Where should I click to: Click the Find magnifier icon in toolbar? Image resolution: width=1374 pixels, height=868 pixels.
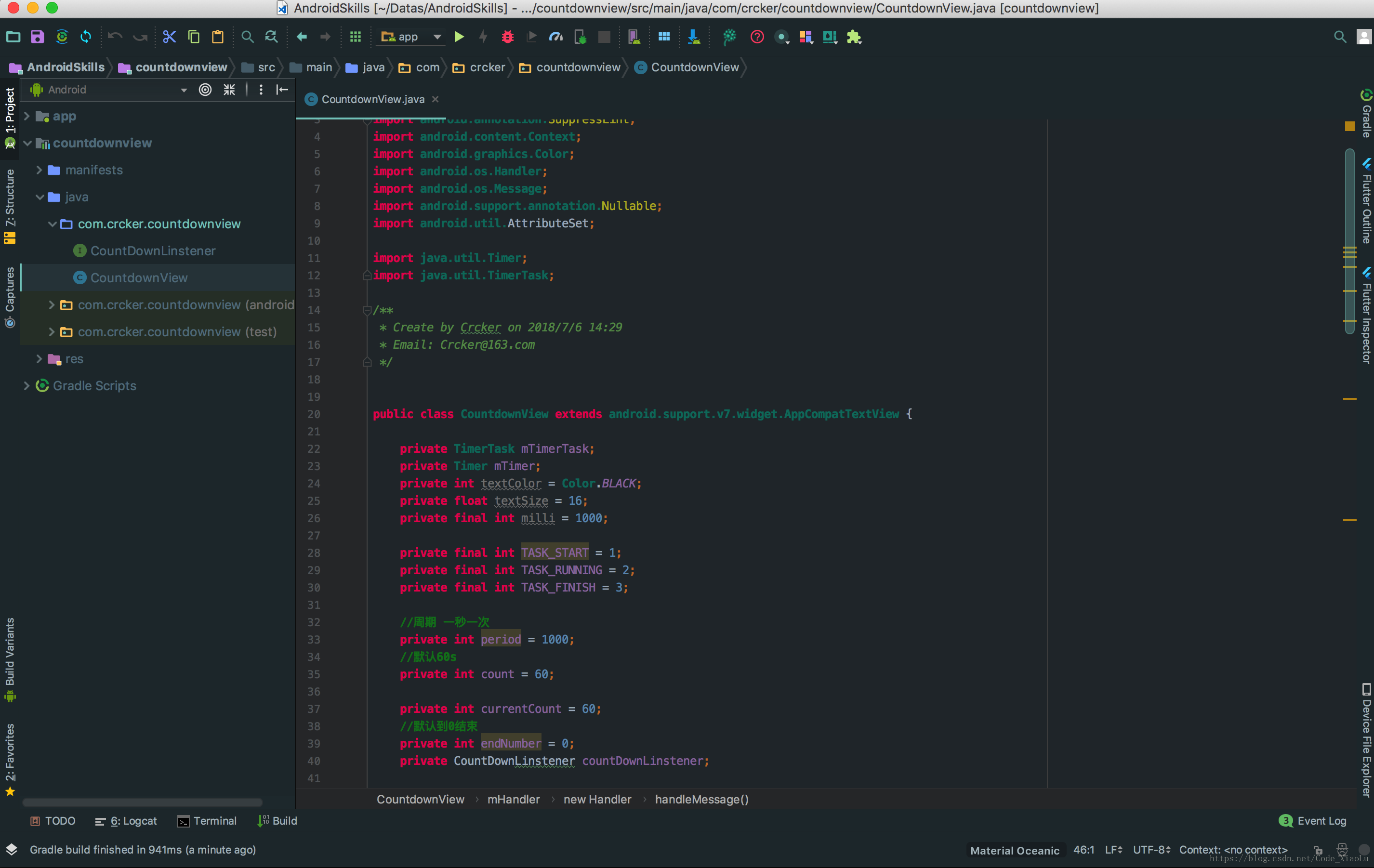247,37
